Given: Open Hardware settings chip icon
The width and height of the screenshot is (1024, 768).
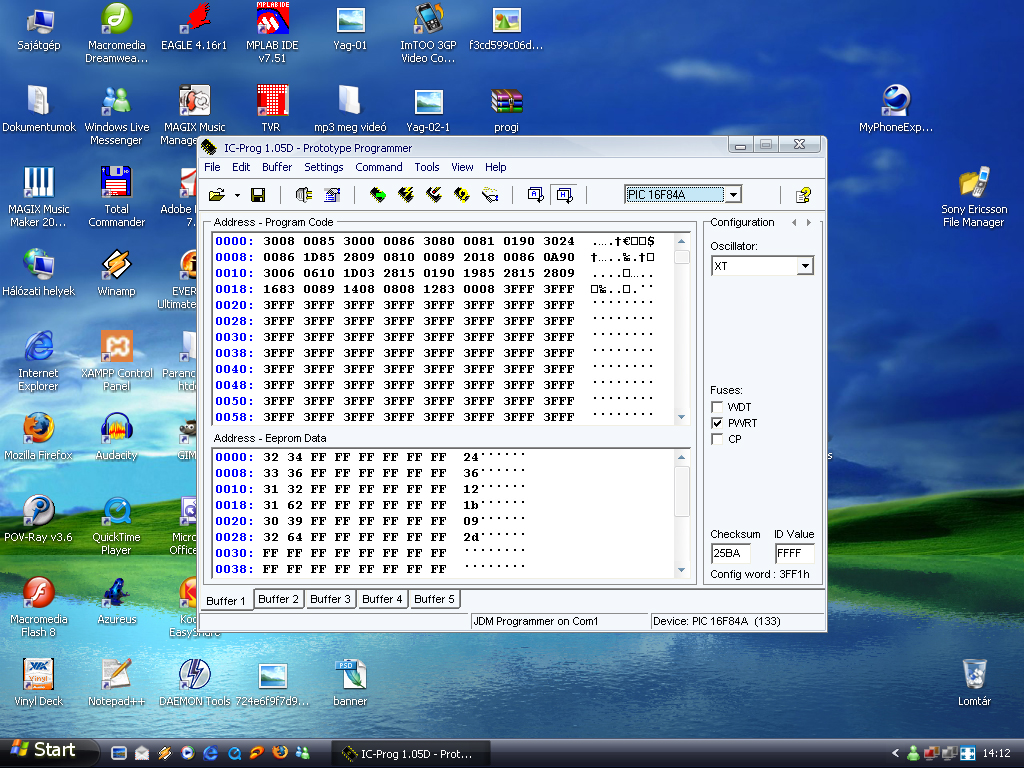Looking at the screenshot, I should (x=304, y=195).
